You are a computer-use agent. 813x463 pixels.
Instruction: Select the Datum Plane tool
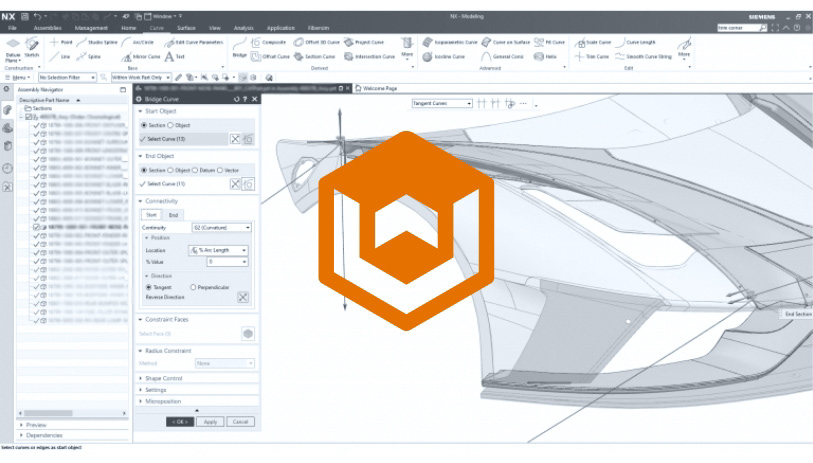tap(13, 50)
